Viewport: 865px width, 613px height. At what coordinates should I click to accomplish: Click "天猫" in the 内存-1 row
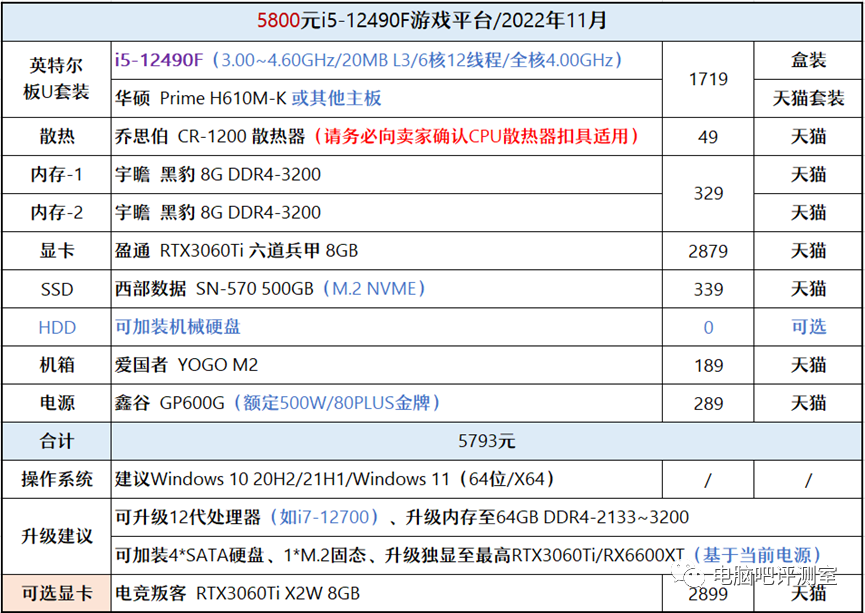click(808, 174)
